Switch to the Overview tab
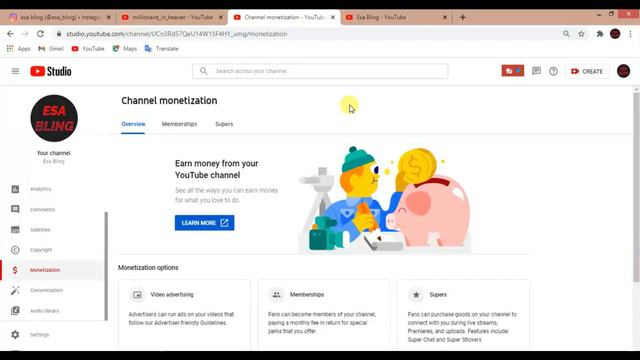The width and height of the screenshot is (640, 360). point(133,124)
